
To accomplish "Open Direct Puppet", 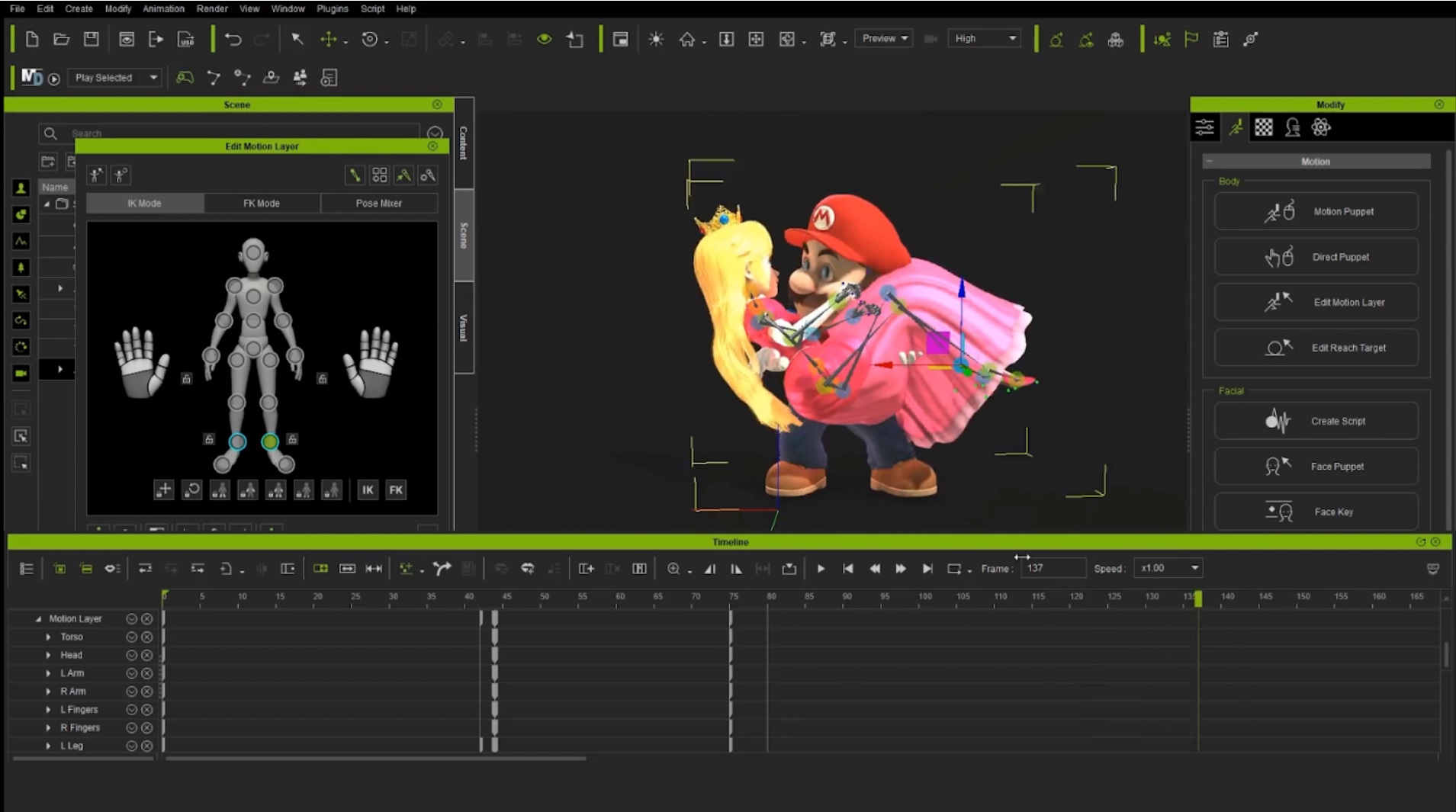I will tap(1316, 257).
